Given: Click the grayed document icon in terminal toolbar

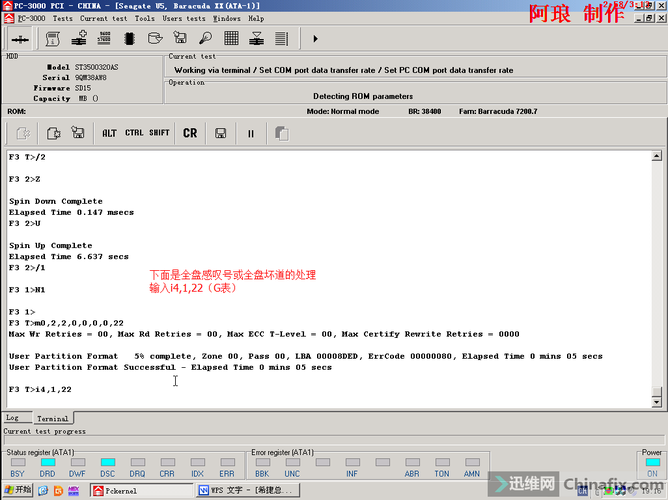Looking at the screenshot, I should click(23, 133).
